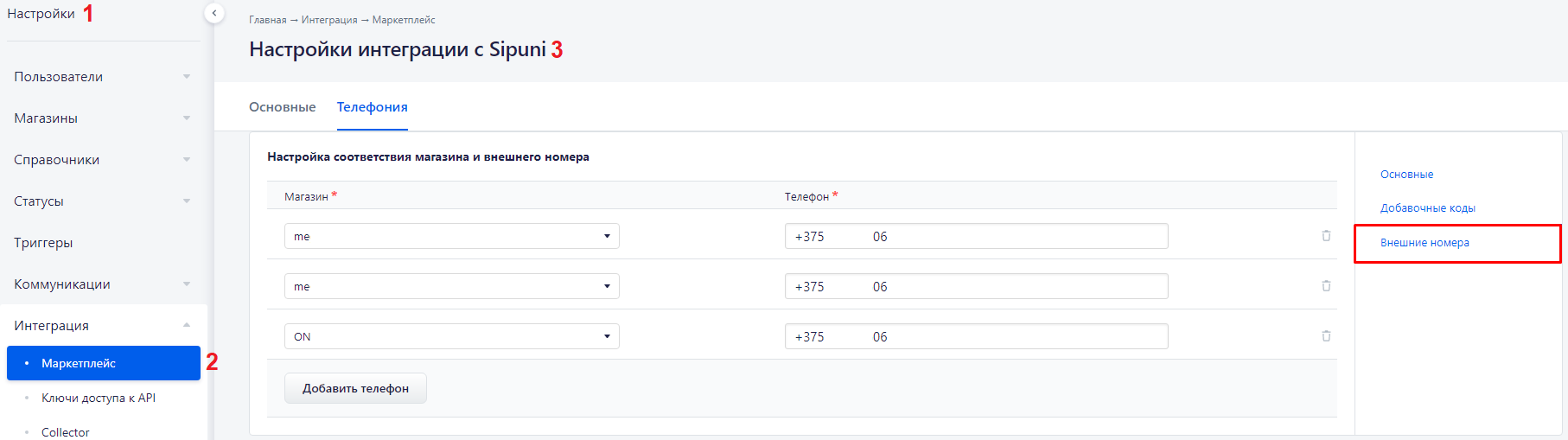The height and width of the screenshot is (440, 1568).
Task: Open Ключи доступа к API item
Action: (99, 398)
